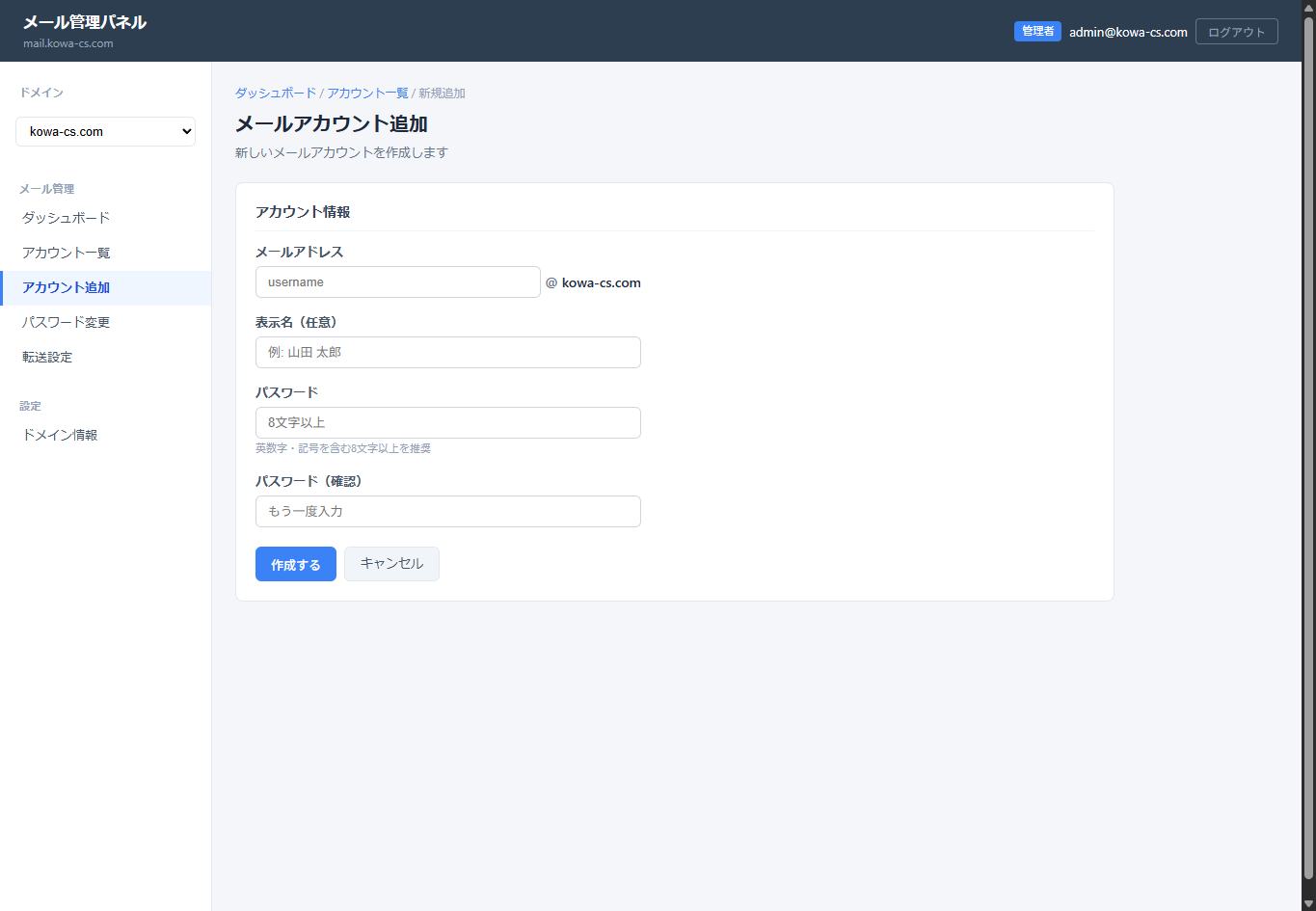
Task: Click the 表示名 input field
Action: pyautogui.click(x=447, y=353)
